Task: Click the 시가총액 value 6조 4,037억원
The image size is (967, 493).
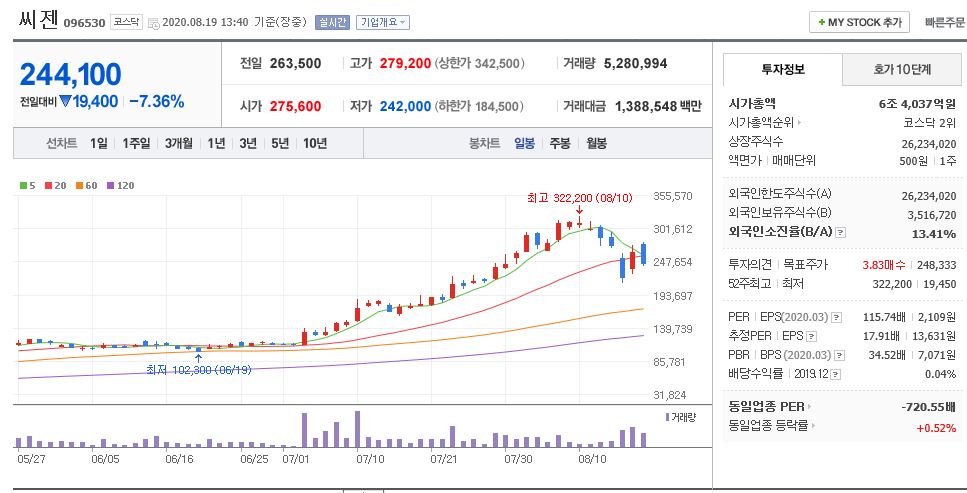Action: pyautogui.click(x=918, y=103)
